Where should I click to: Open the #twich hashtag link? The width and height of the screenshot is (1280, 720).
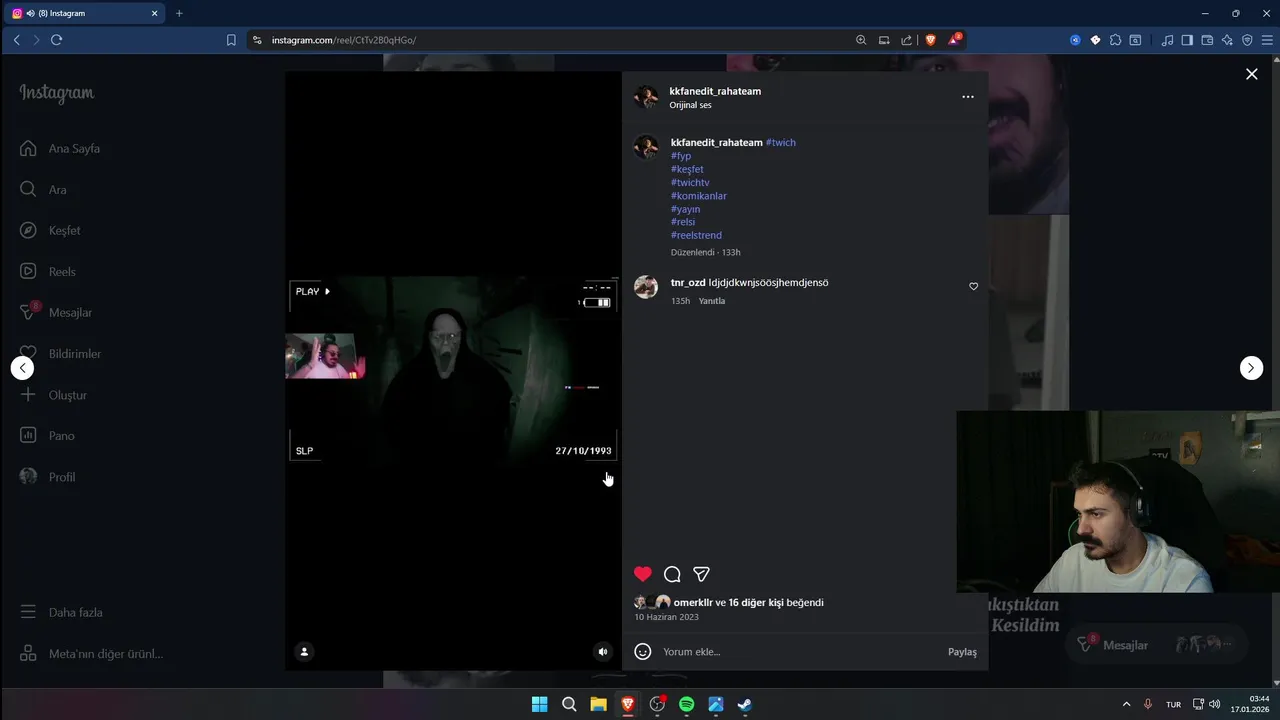781,143
